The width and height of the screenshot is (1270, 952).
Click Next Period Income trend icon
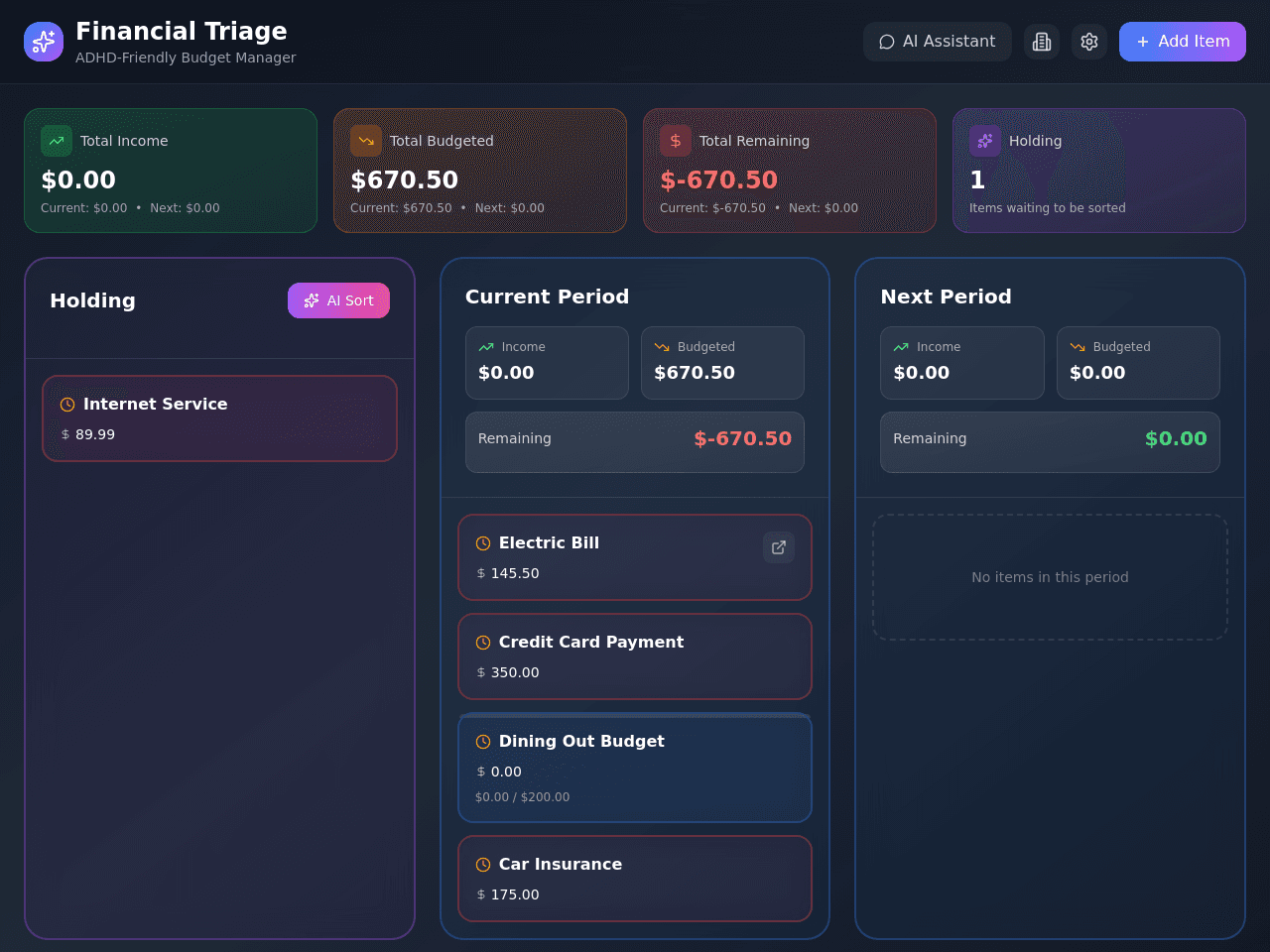901,347
